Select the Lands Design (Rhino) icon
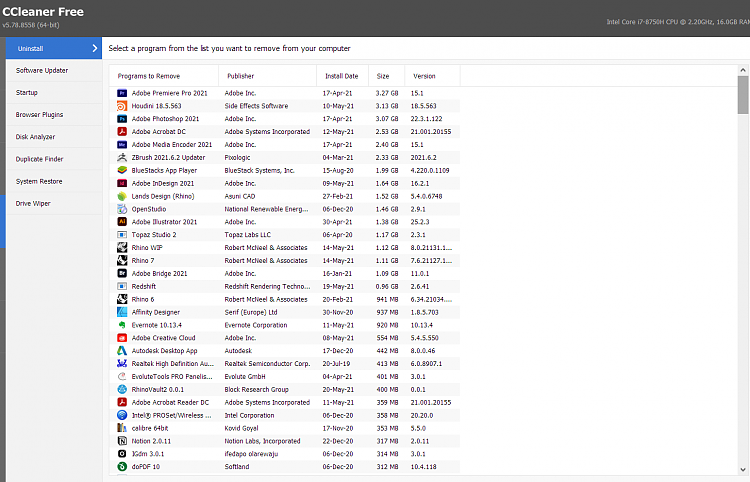 point(122,196)
